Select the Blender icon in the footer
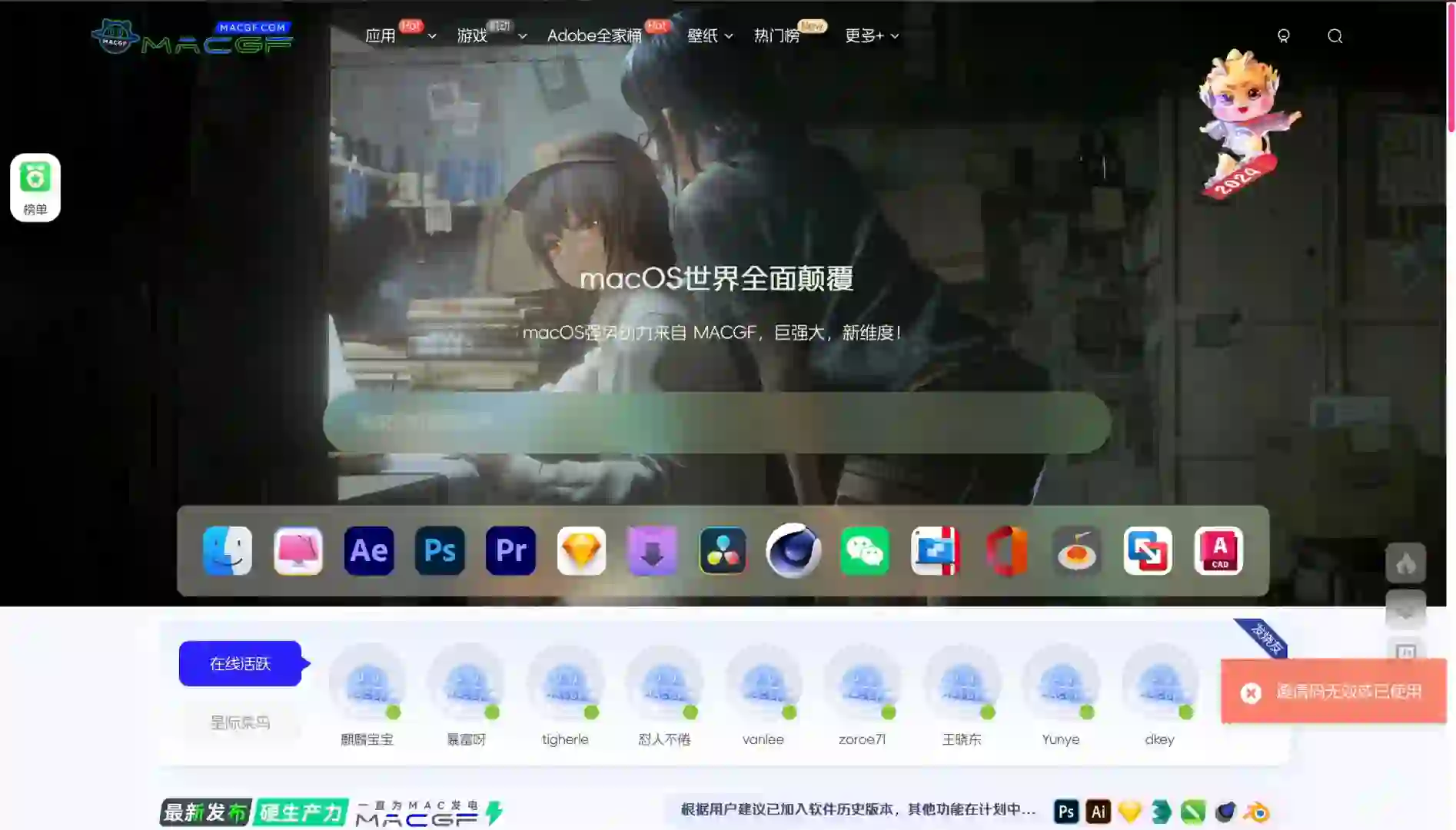This screenshot has height=830, width=1456. point(1258,812)
